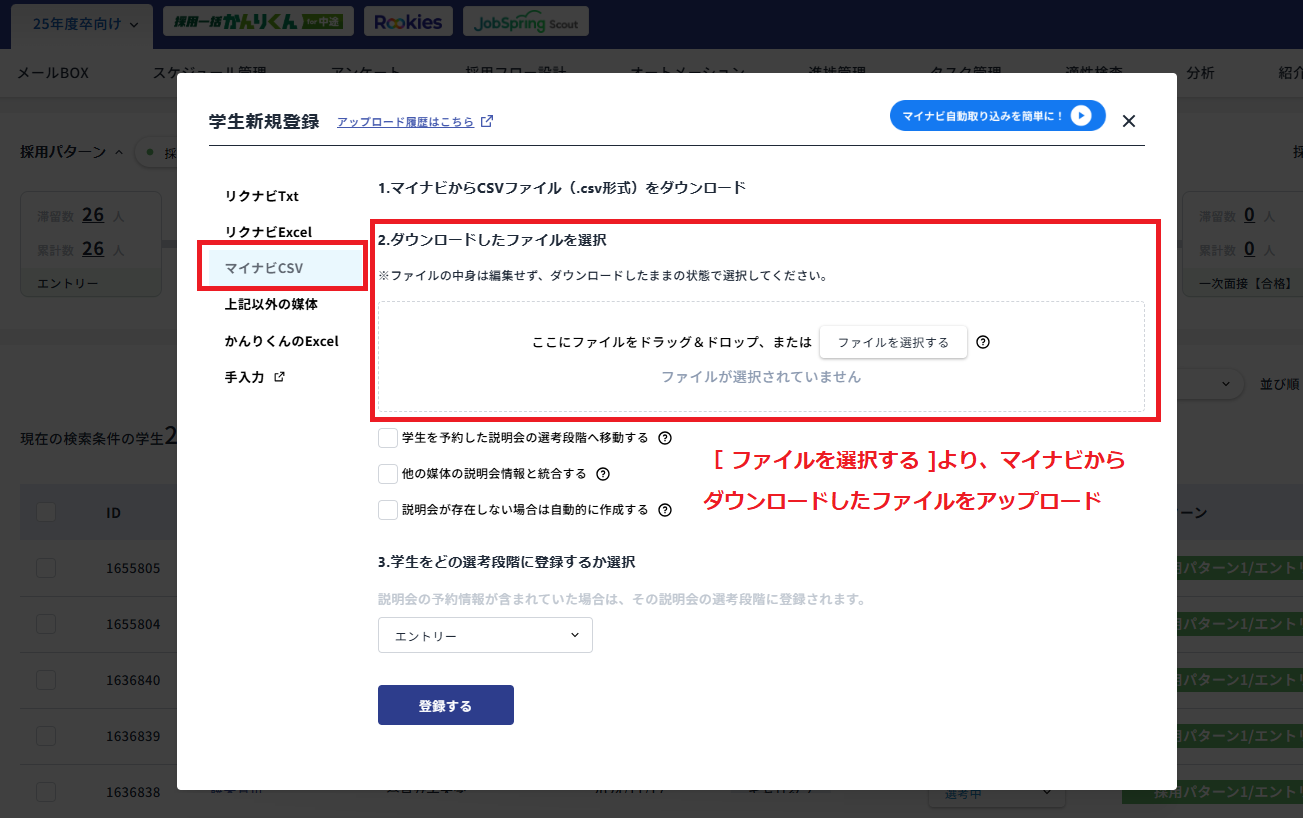The image size is (1303, 818).
Task: Open the エントリー selection stage dropdown
Action: pyautogui.click(x=484, y=634)
